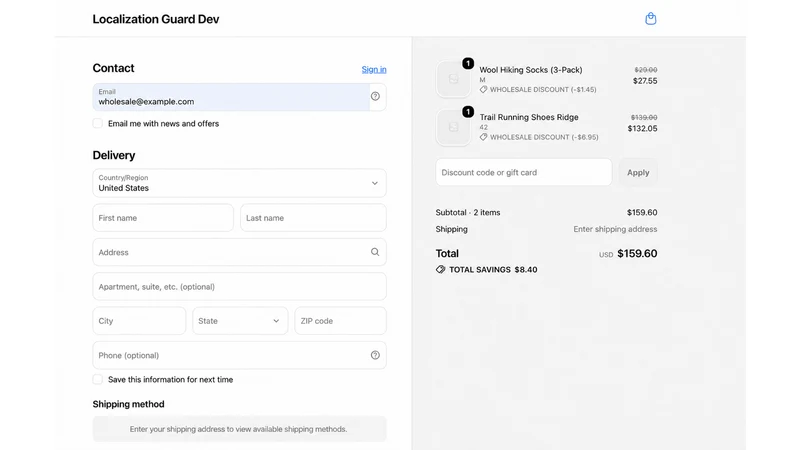The width and height of the screenshot is (800, 450).
Task: Focus the Email input field
Action: pos(231,97)
